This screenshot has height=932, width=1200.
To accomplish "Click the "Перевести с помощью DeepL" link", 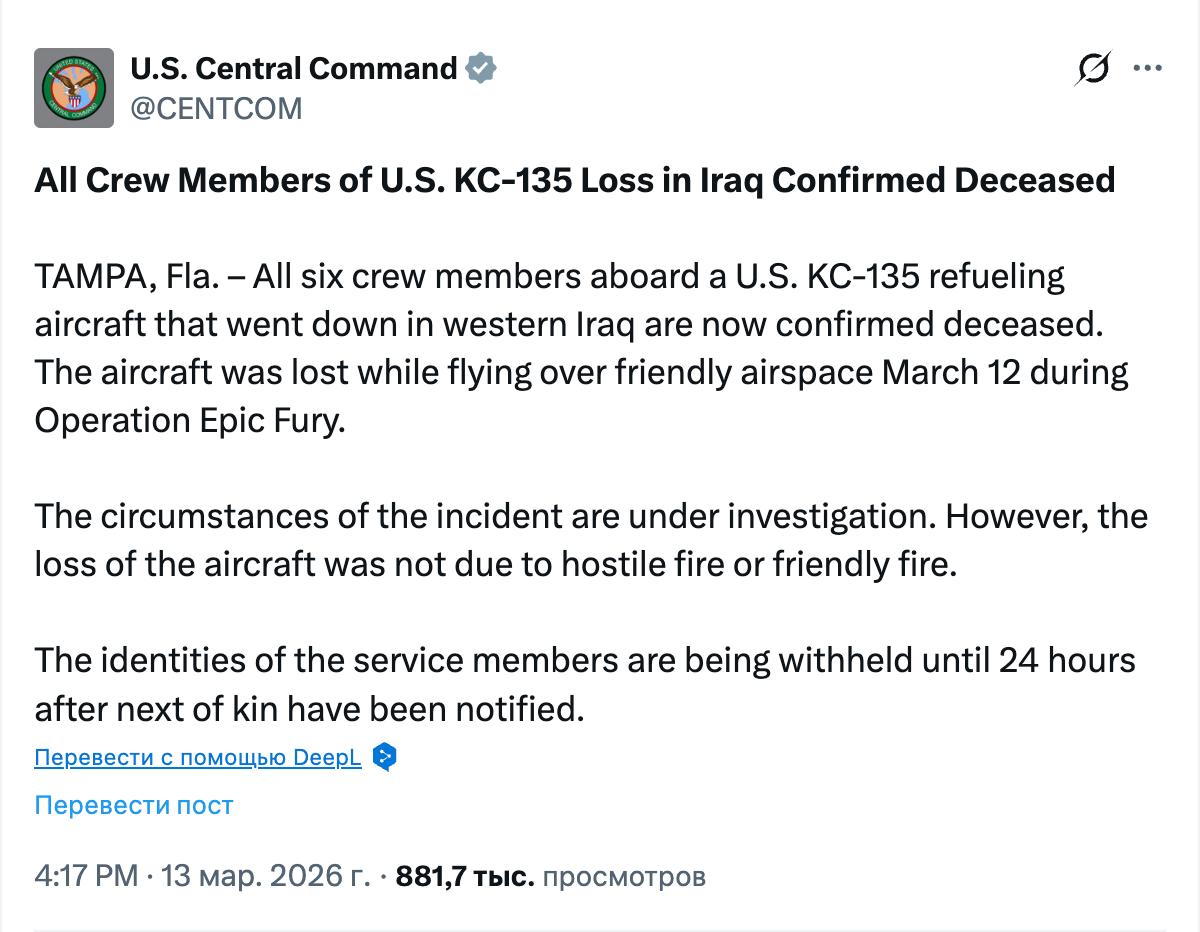I will pyautogui.click(x=198, y=757).
